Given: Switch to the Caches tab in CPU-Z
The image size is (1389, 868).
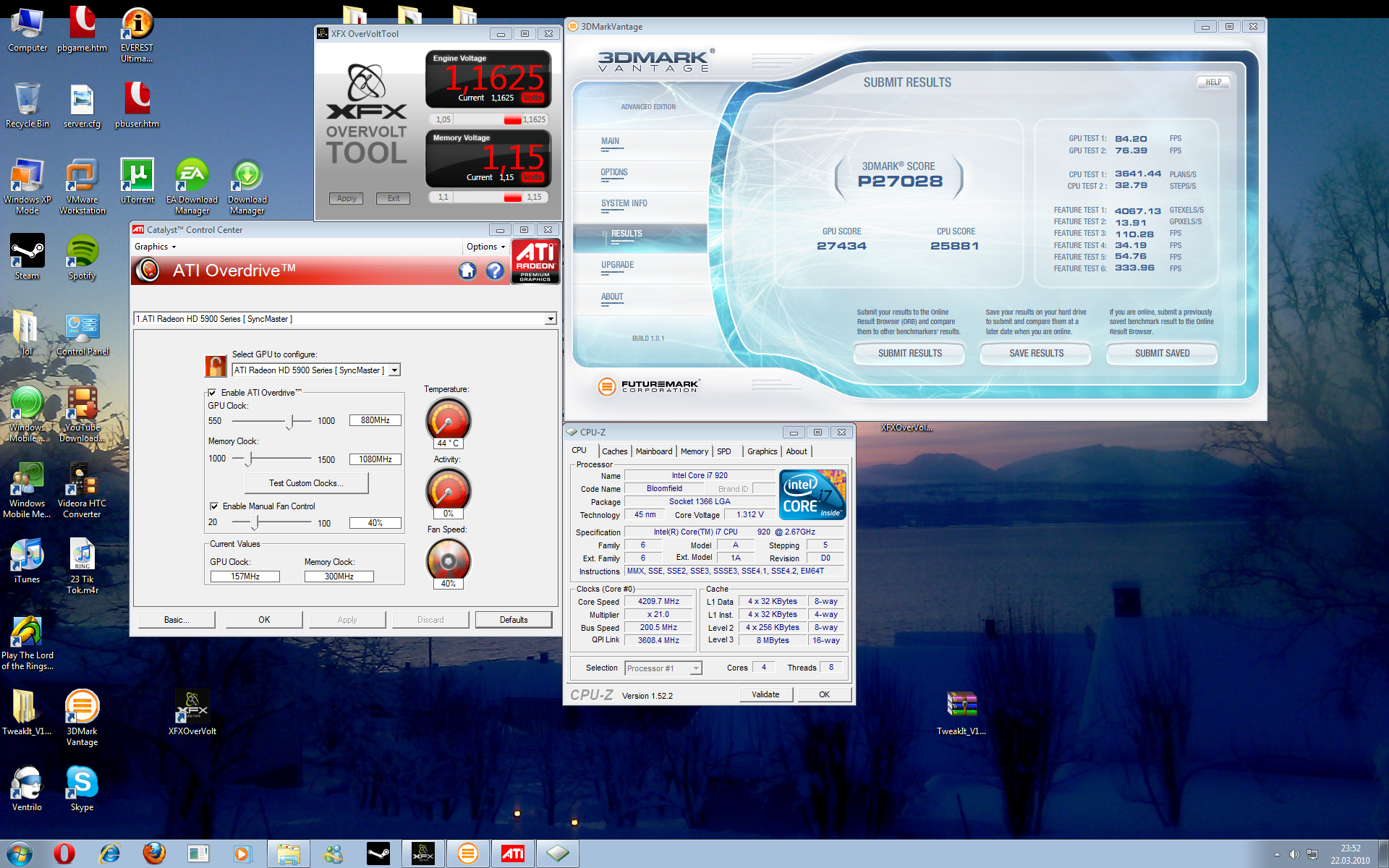Looking at the screenshot, I should (x=614, y=451).
